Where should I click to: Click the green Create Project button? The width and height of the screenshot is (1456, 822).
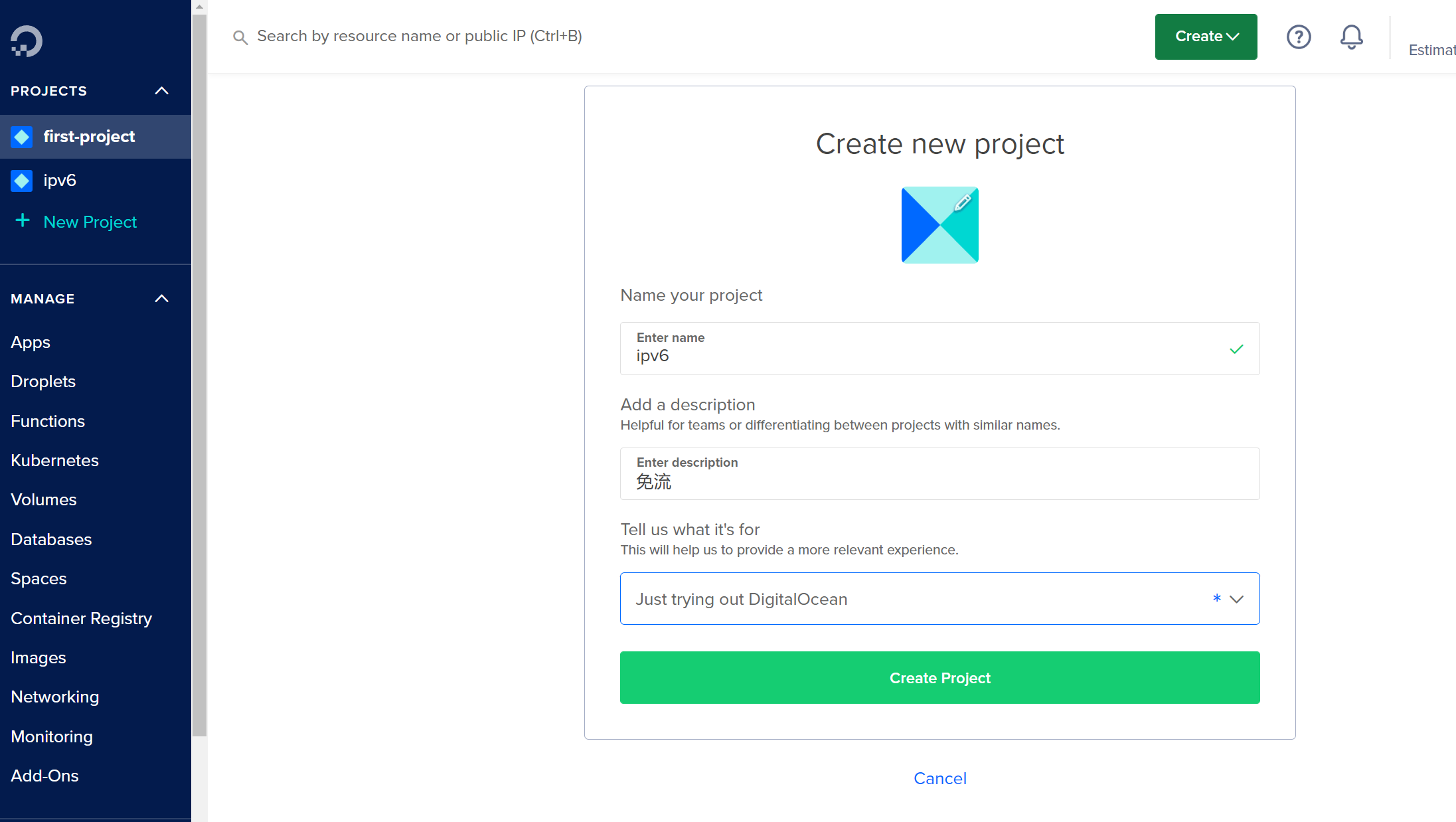(939, 678)
